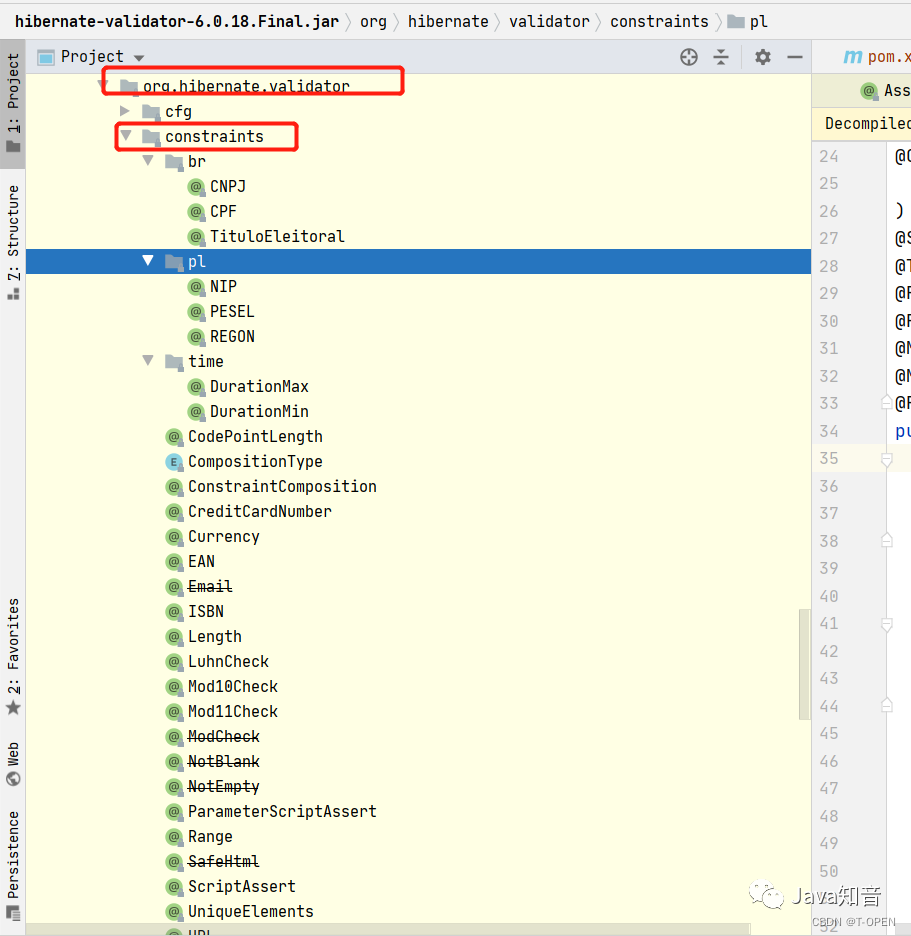This screenshot has height=936, width=911.
Task: Click the br folder icon
Action: coord(174,162)
